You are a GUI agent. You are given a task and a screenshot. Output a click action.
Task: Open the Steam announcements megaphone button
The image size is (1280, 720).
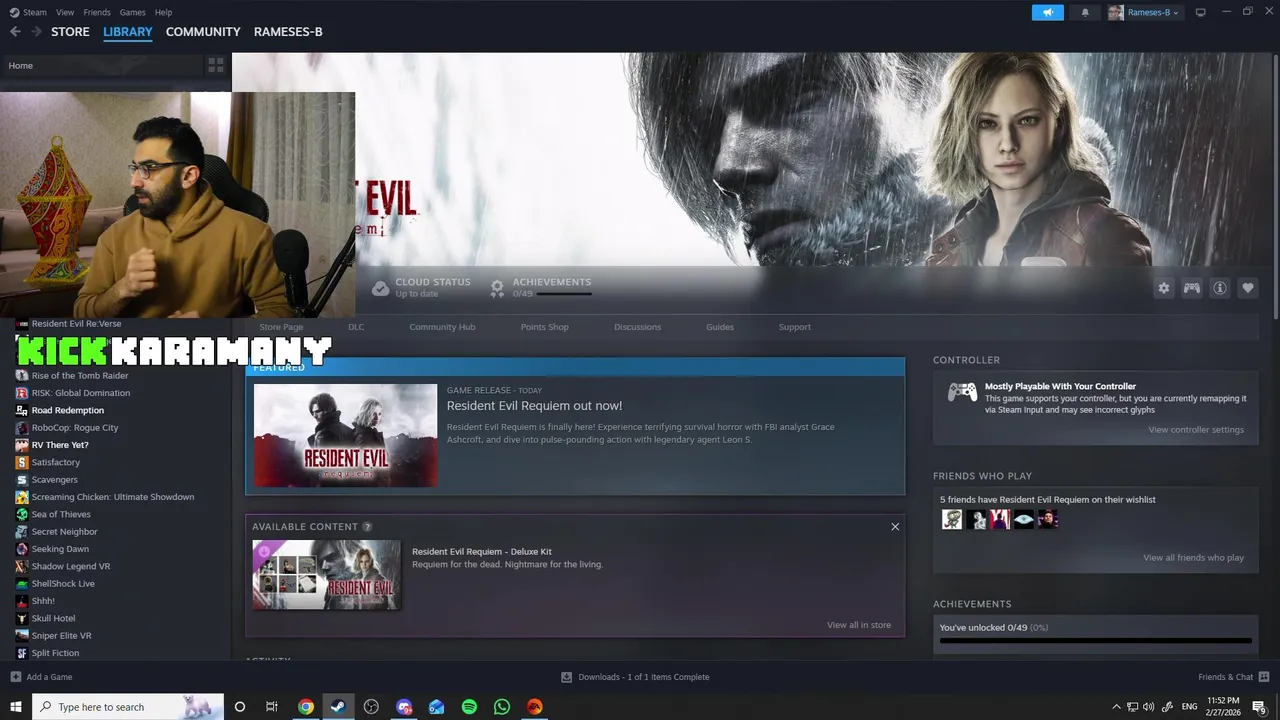1048,12
